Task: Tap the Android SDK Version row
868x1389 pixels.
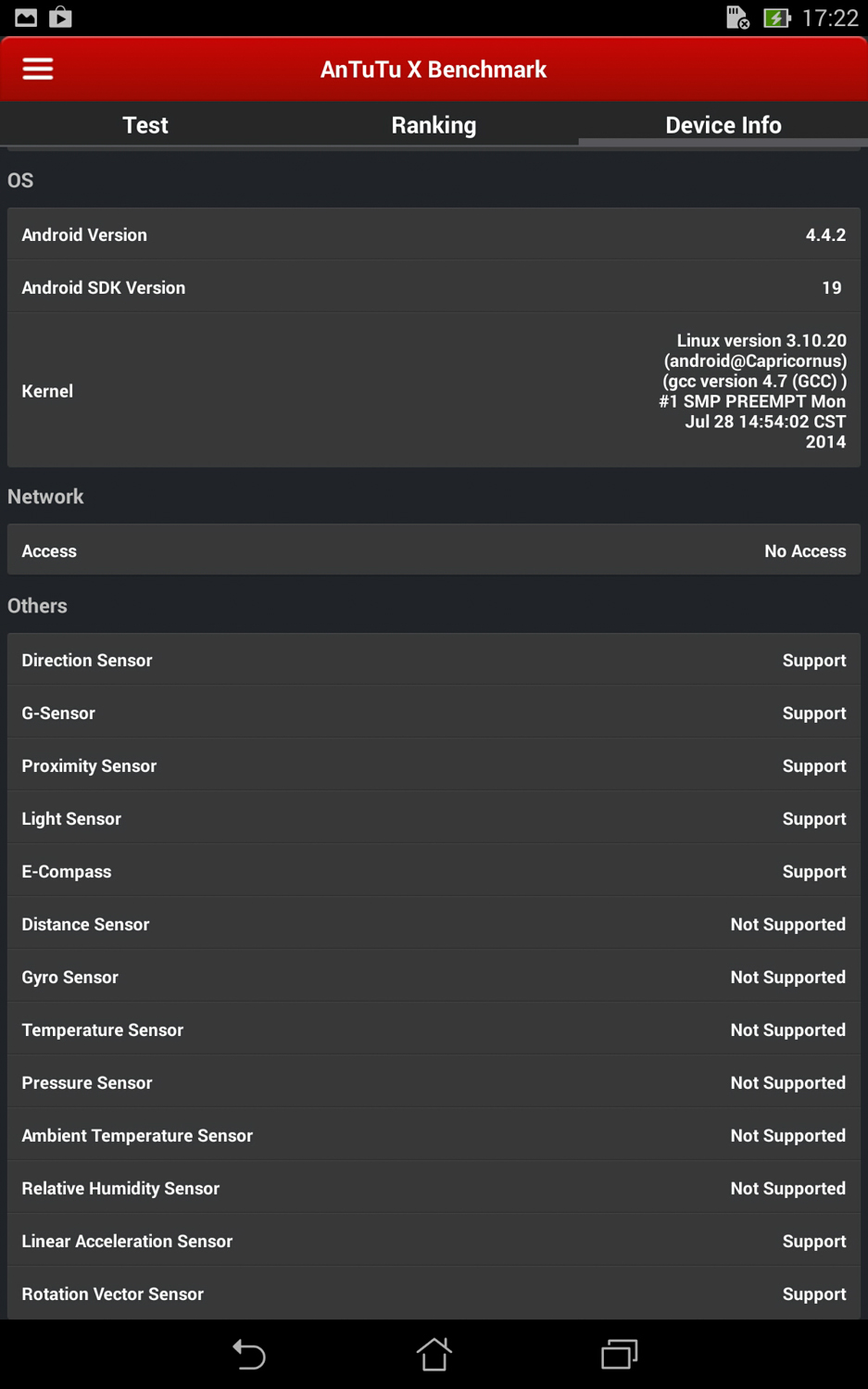Action: (x=434, y=287)
